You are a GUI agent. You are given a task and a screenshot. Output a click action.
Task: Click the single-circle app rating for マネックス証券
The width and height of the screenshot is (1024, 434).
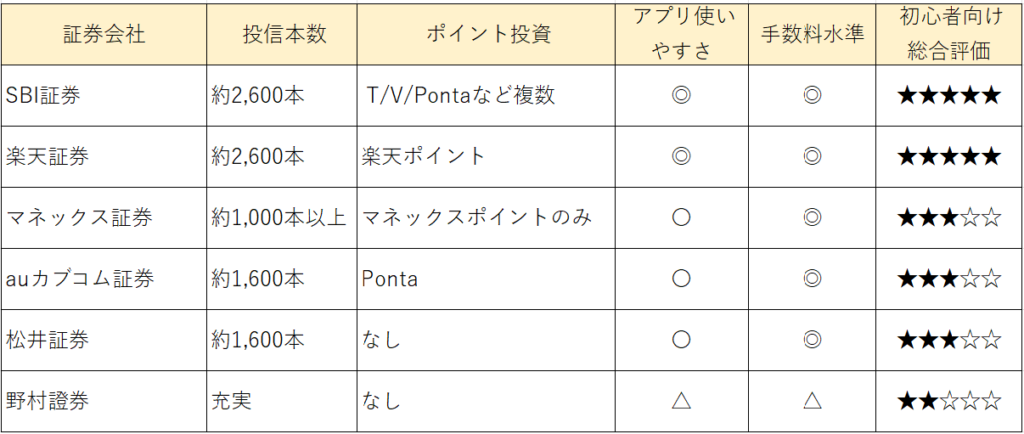click(681, 217)
